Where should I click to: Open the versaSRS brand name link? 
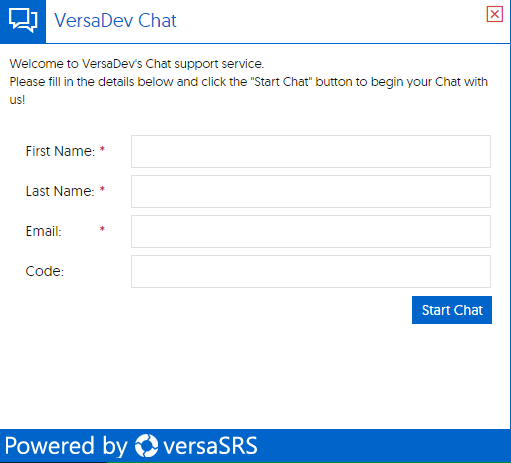pyautogui.click(x=211, y=446)
